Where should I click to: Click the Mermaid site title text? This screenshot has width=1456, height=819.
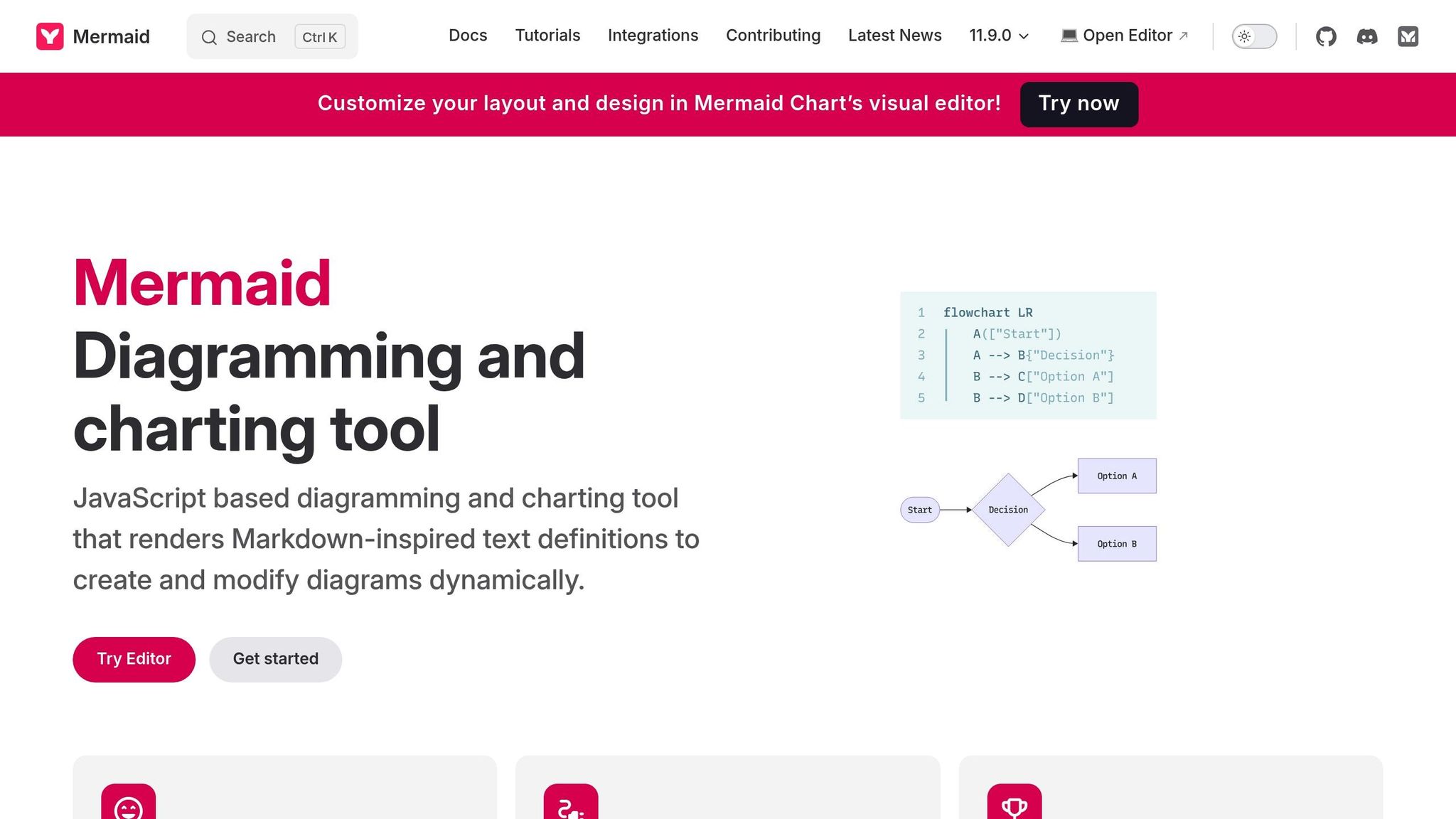coord(111,36)
